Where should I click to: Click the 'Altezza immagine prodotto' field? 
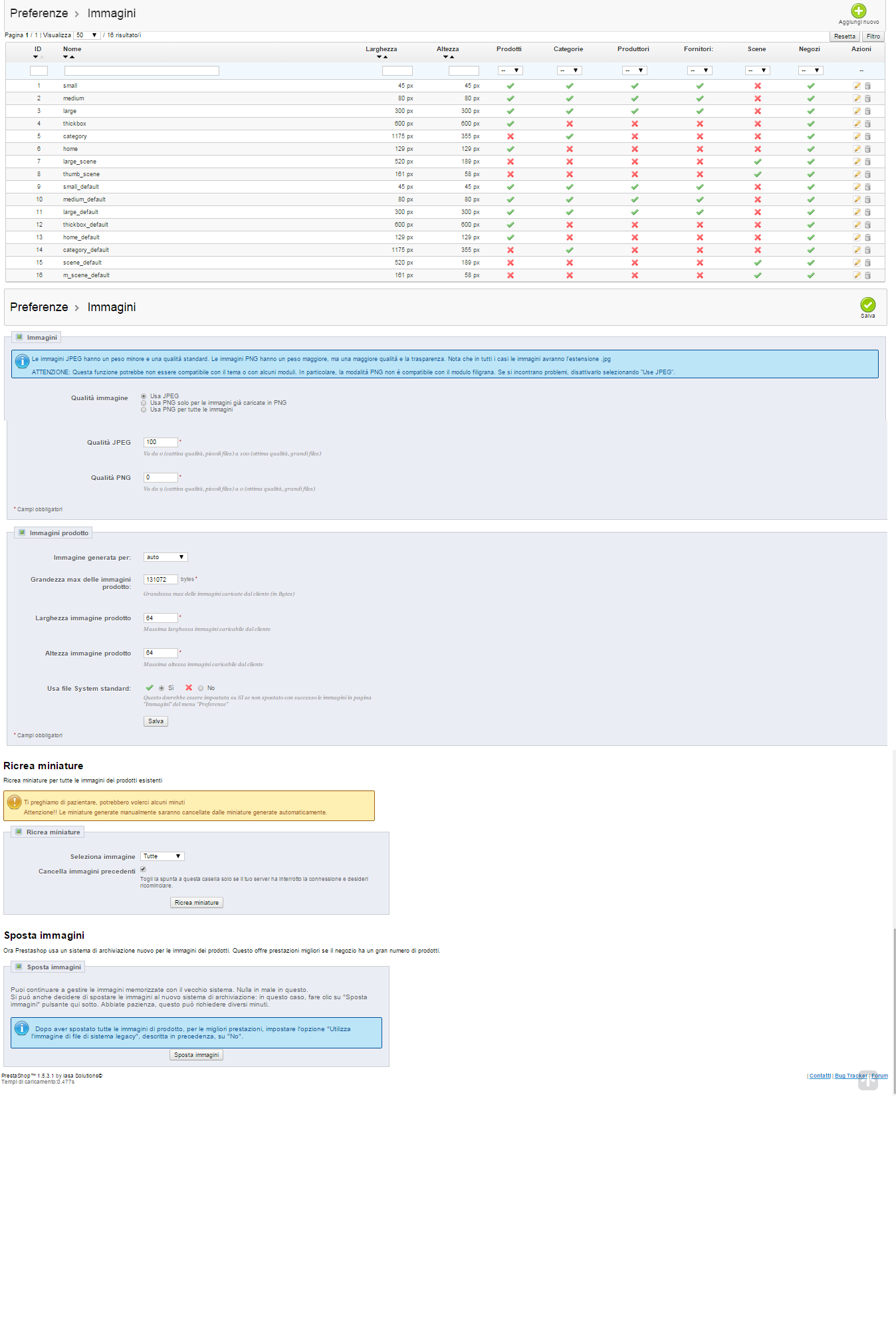(x=161, y=653)
